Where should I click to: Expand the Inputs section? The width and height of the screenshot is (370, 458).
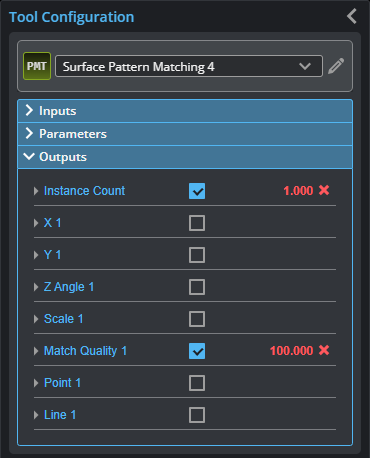[185, 111]
